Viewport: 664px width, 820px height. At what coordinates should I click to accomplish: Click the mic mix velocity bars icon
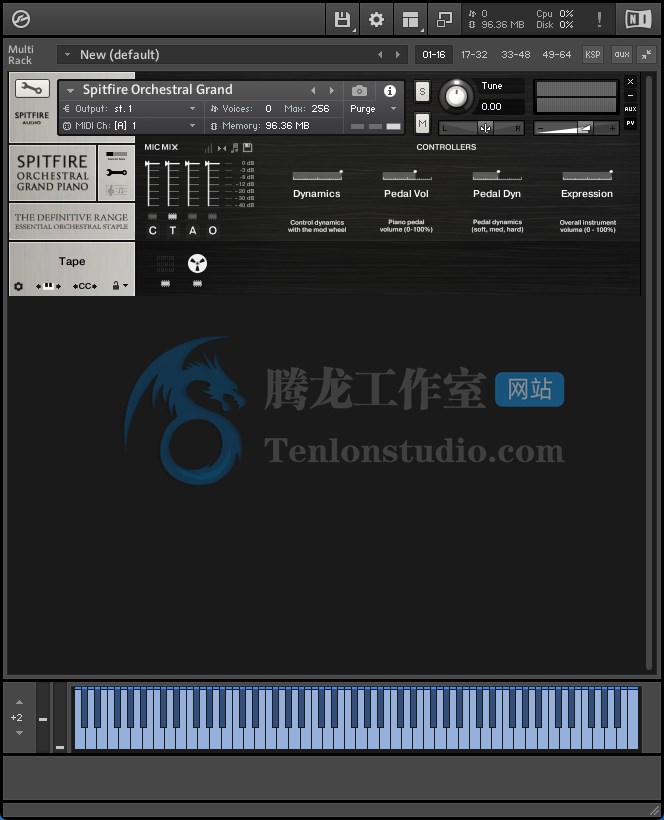208,148
